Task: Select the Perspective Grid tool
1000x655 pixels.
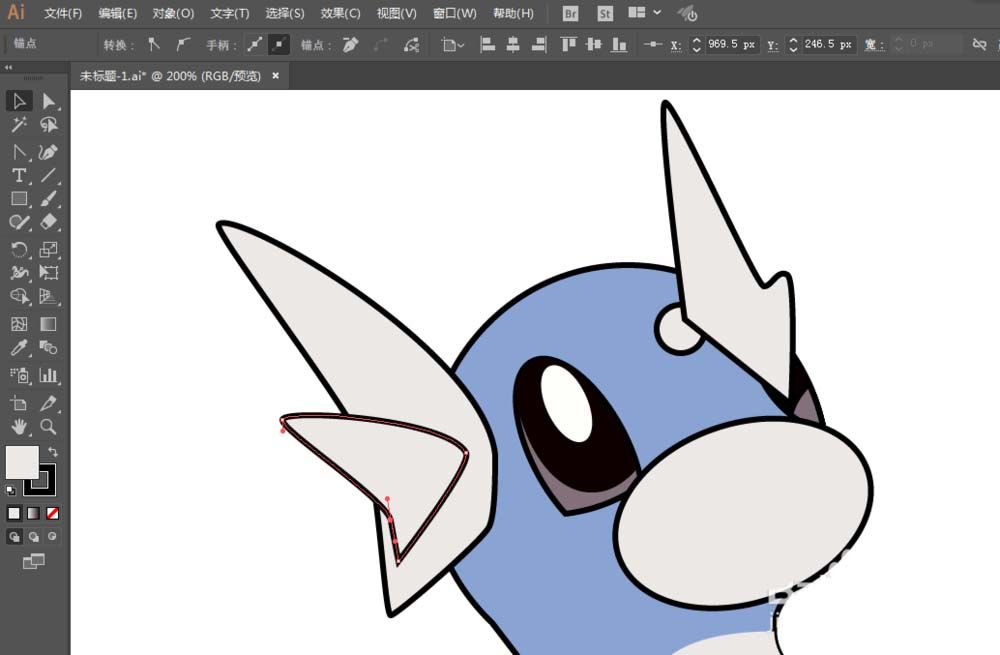Action: (x=48, y=297)
